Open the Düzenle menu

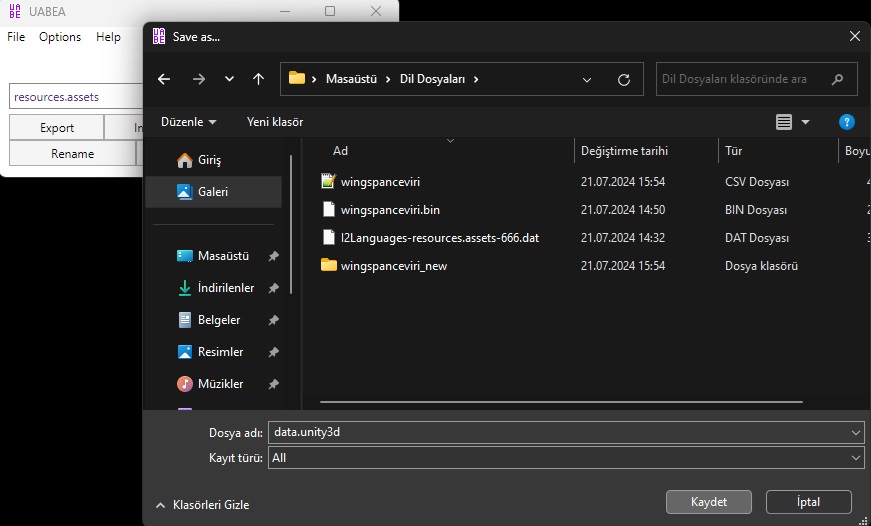188,122
